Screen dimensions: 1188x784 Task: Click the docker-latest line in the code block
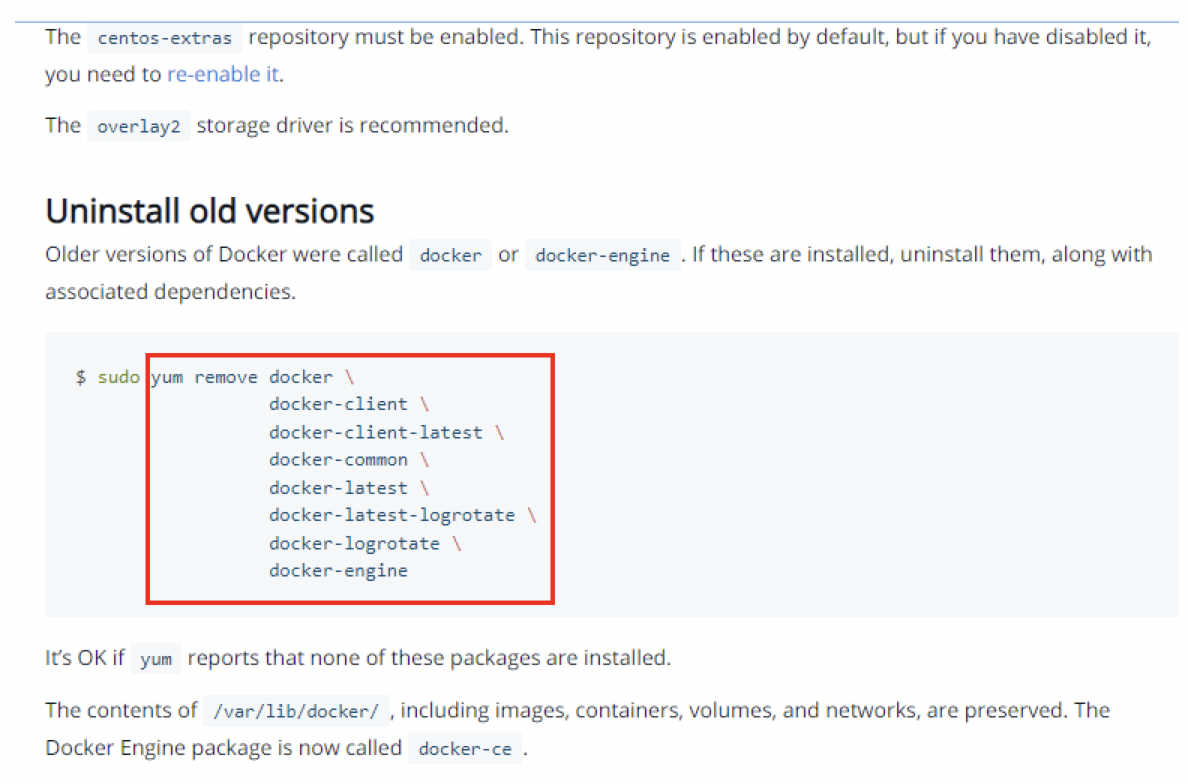tap(338, 488)
